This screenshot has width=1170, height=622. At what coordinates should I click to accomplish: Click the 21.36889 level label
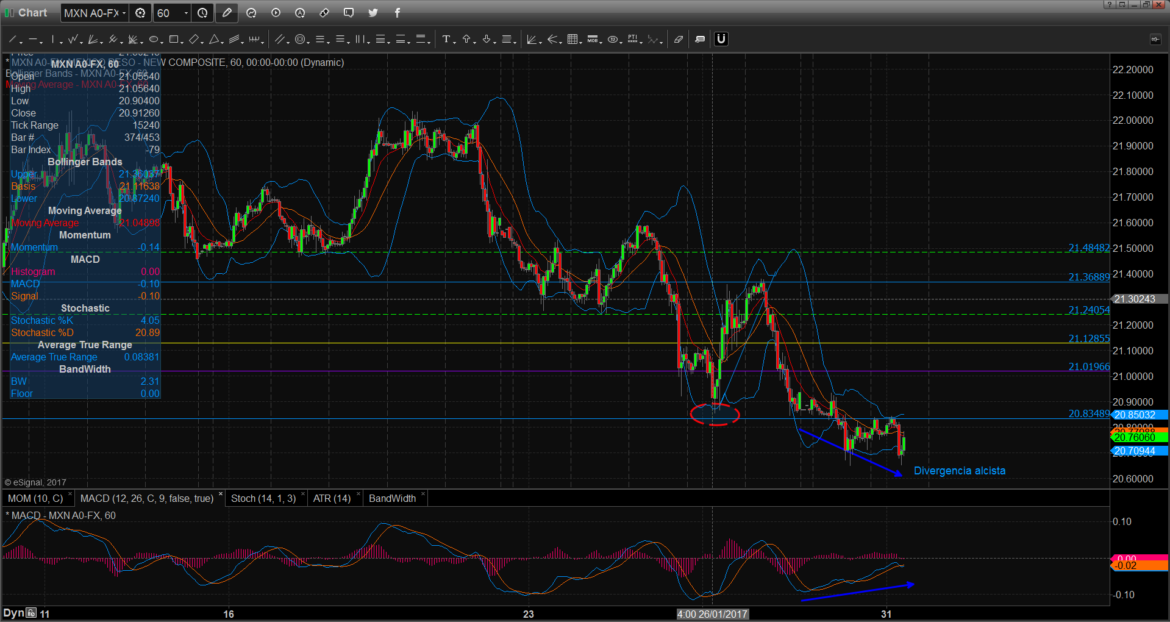click(1089, 277)
